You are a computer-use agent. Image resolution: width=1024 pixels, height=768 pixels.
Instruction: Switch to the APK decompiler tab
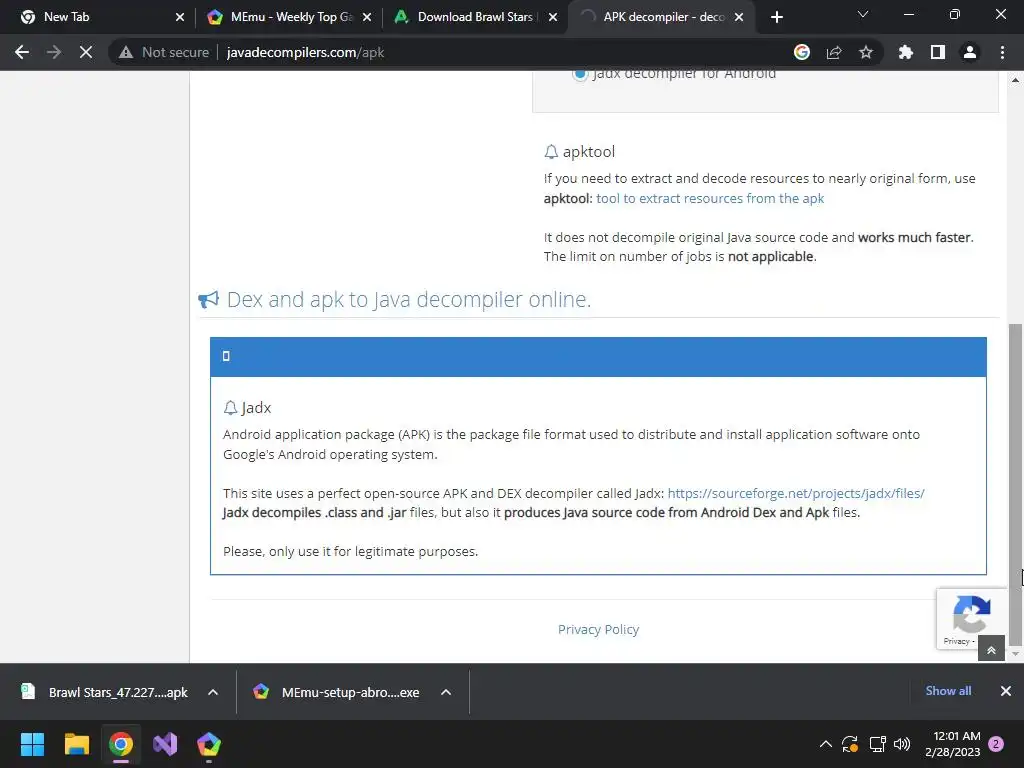click(663, 17)
